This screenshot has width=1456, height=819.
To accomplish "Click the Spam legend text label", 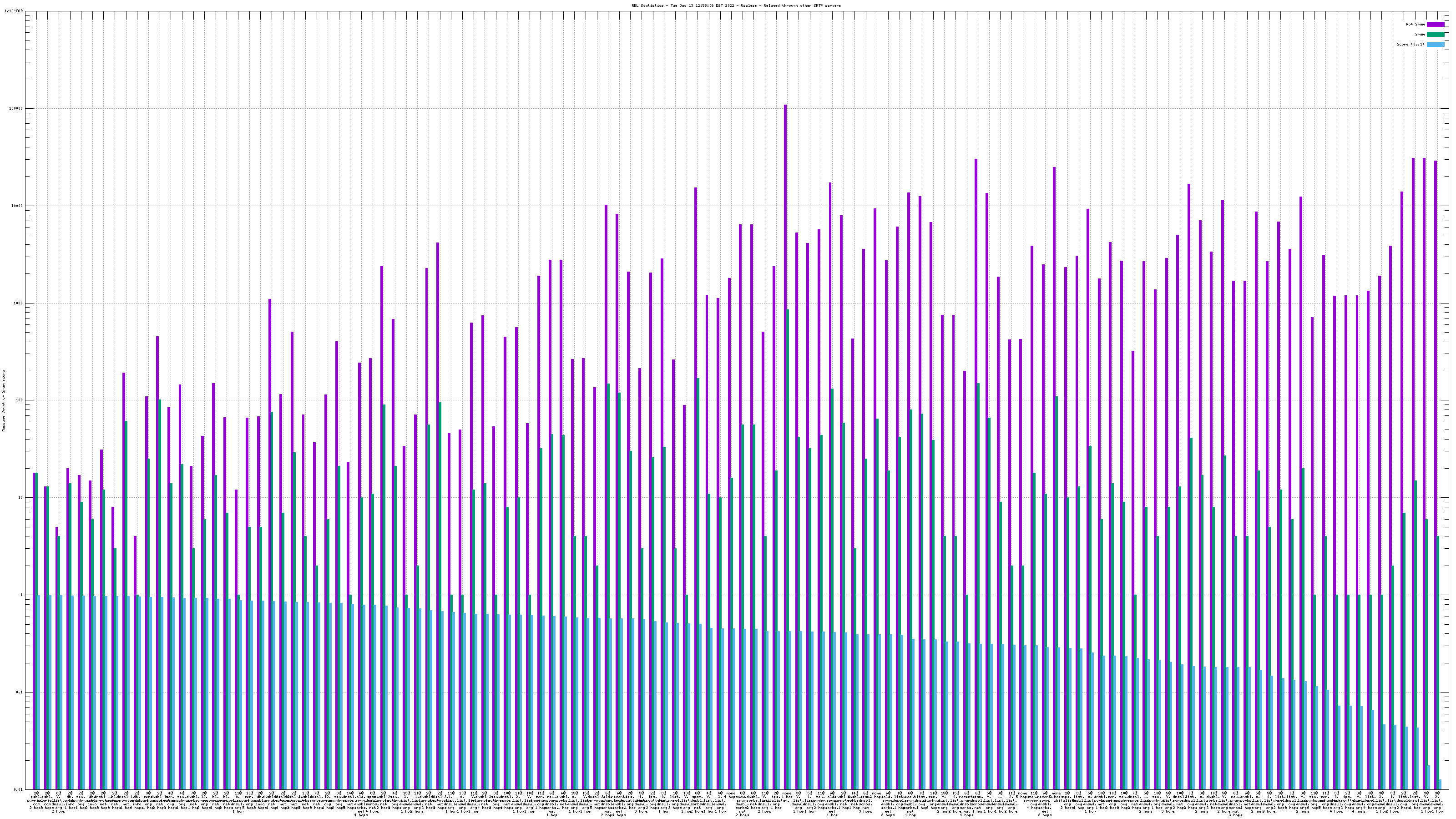I will pos(1420,35).
